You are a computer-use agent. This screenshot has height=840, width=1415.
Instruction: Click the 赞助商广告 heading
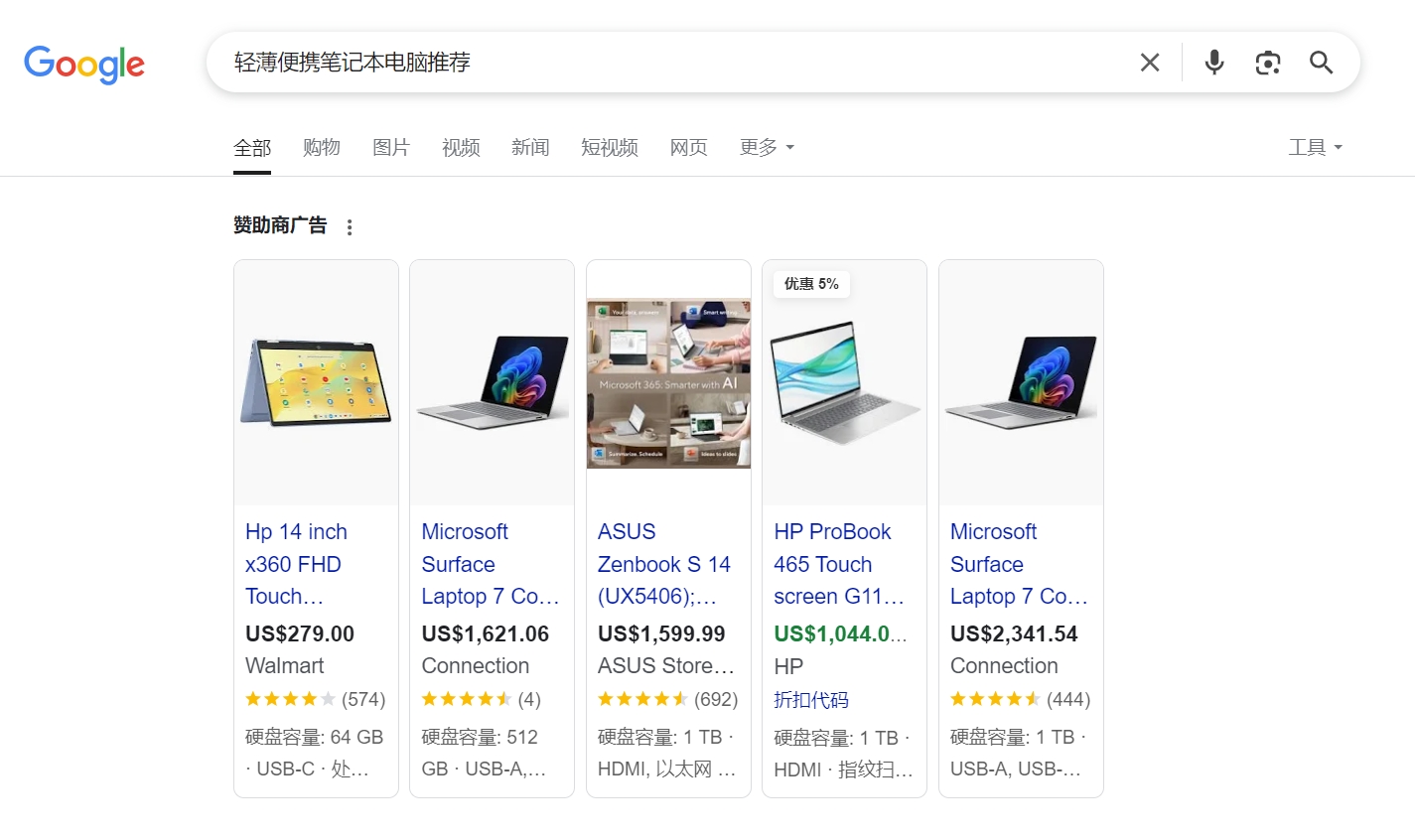tap(280, 226)
